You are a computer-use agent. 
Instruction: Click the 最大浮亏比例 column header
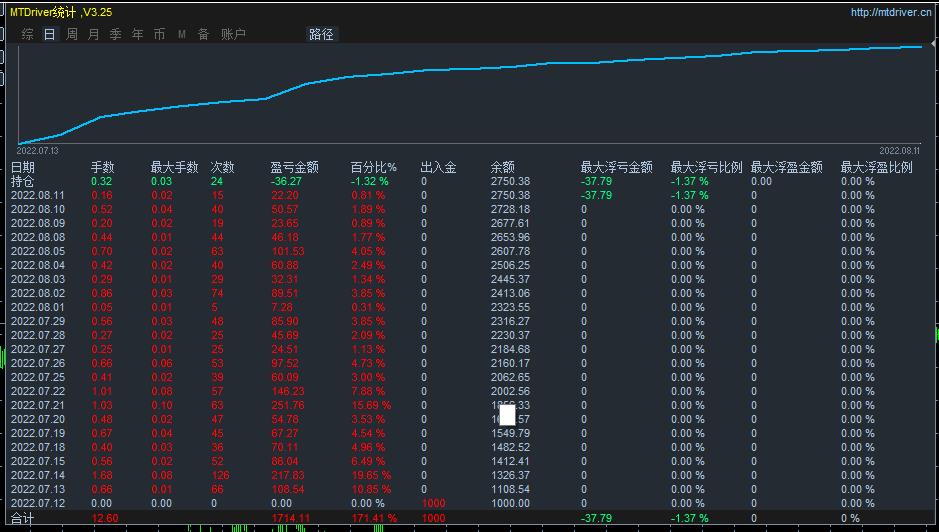click(706, 167)
